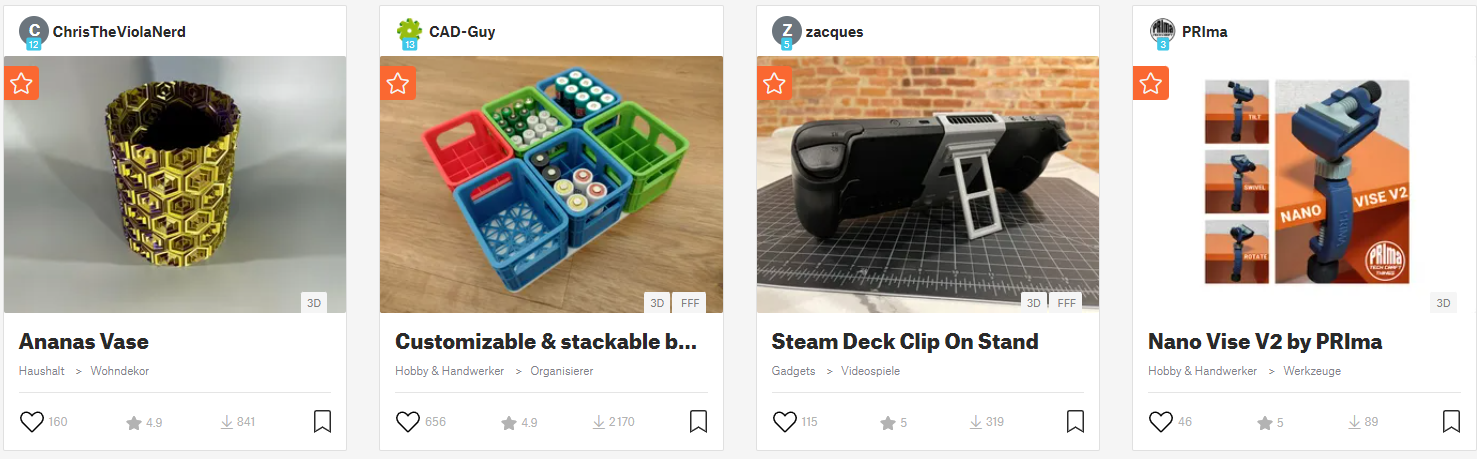Bookmark the Nano Vise V2 model
Image resolution: width=1477 pixels, height=459 pixels.
1451,422
